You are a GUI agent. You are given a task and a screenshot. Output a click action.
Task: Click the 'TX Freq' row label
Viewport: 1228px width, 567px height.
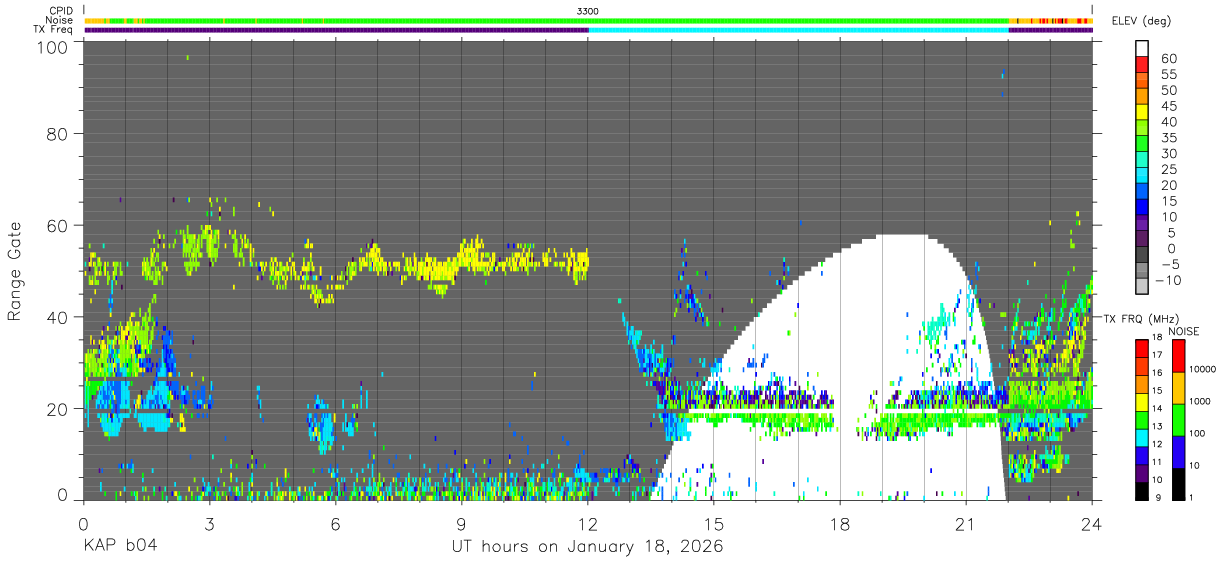54,29
